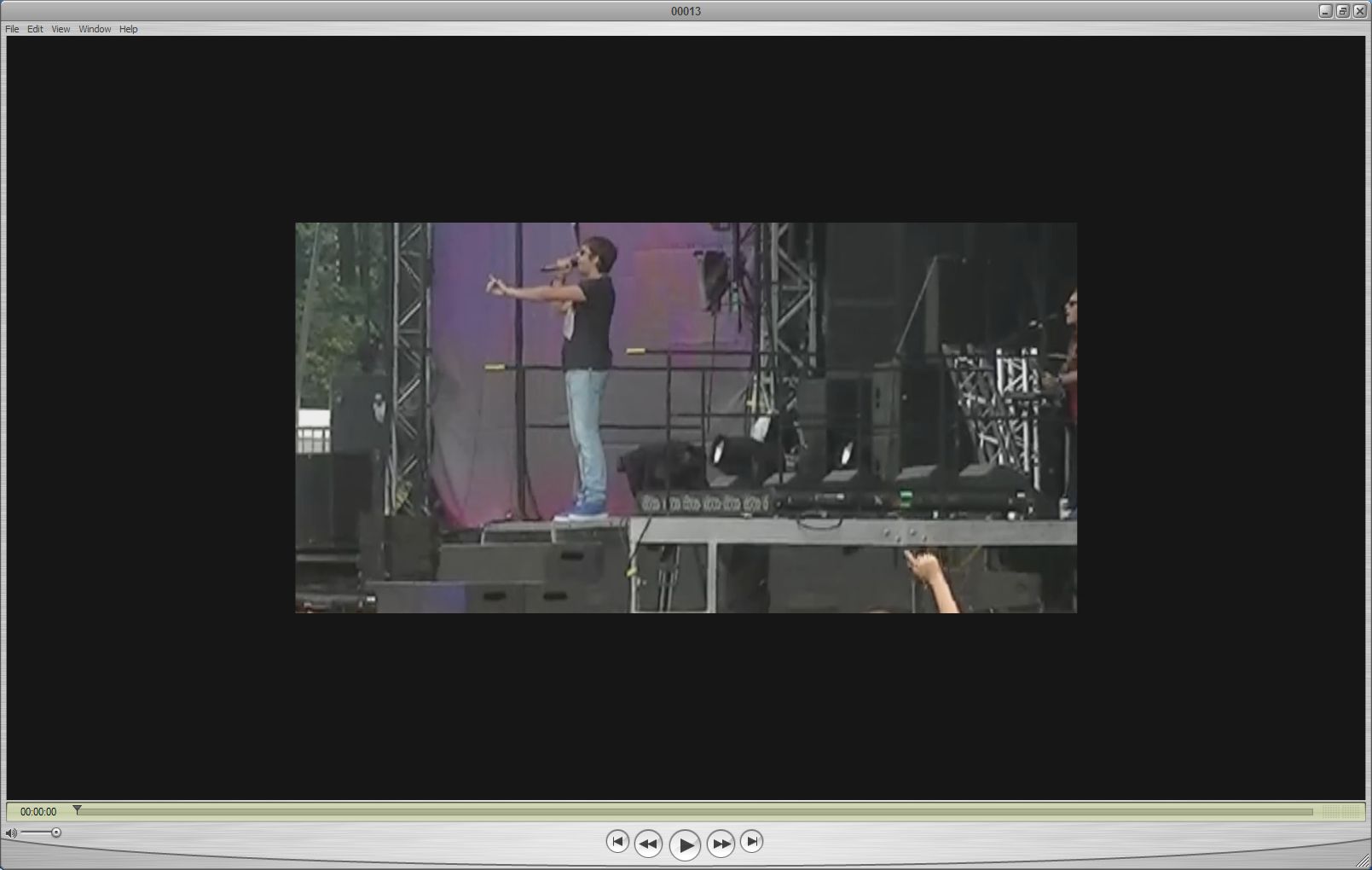The image size is (1372, 870).
Task: Close the 00013 window
Action: pyautogui.click(x=1359, y=11)
